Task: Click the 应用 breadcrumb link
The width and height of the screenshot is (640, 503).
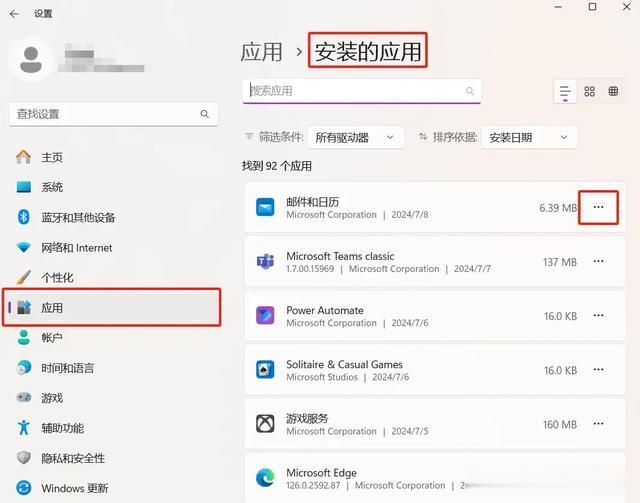Action: tap(261, 52)
